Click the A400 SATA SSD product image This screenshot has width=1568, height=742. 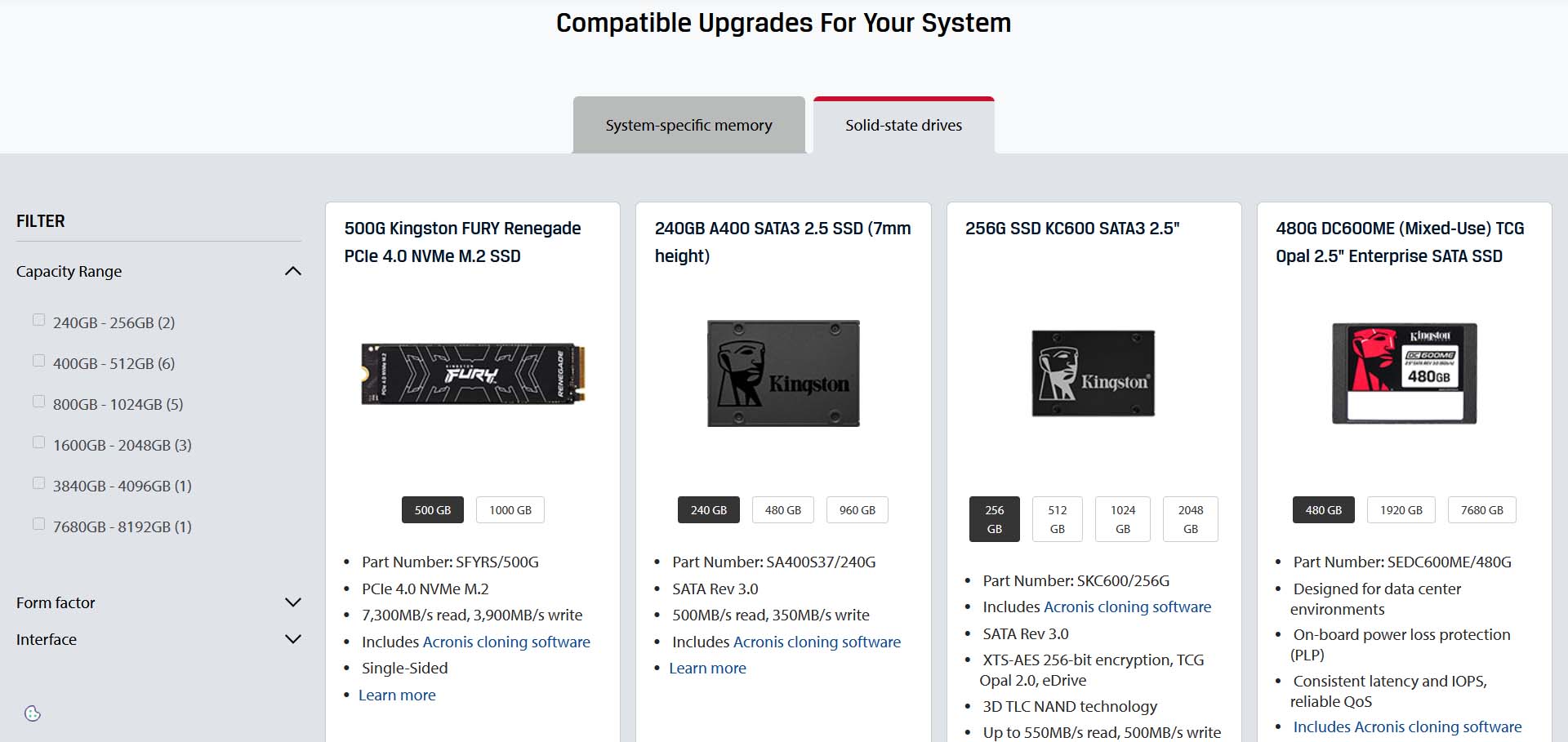click(x=783, y=373)
